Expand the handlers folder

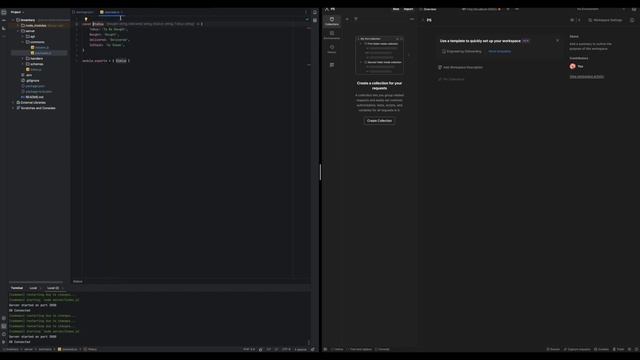point(23,58)
